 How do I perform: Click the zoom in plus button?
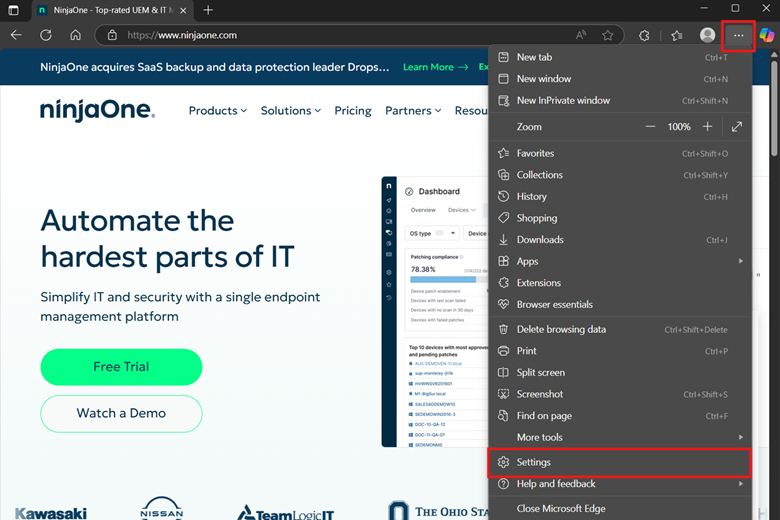tap(708, 127)
